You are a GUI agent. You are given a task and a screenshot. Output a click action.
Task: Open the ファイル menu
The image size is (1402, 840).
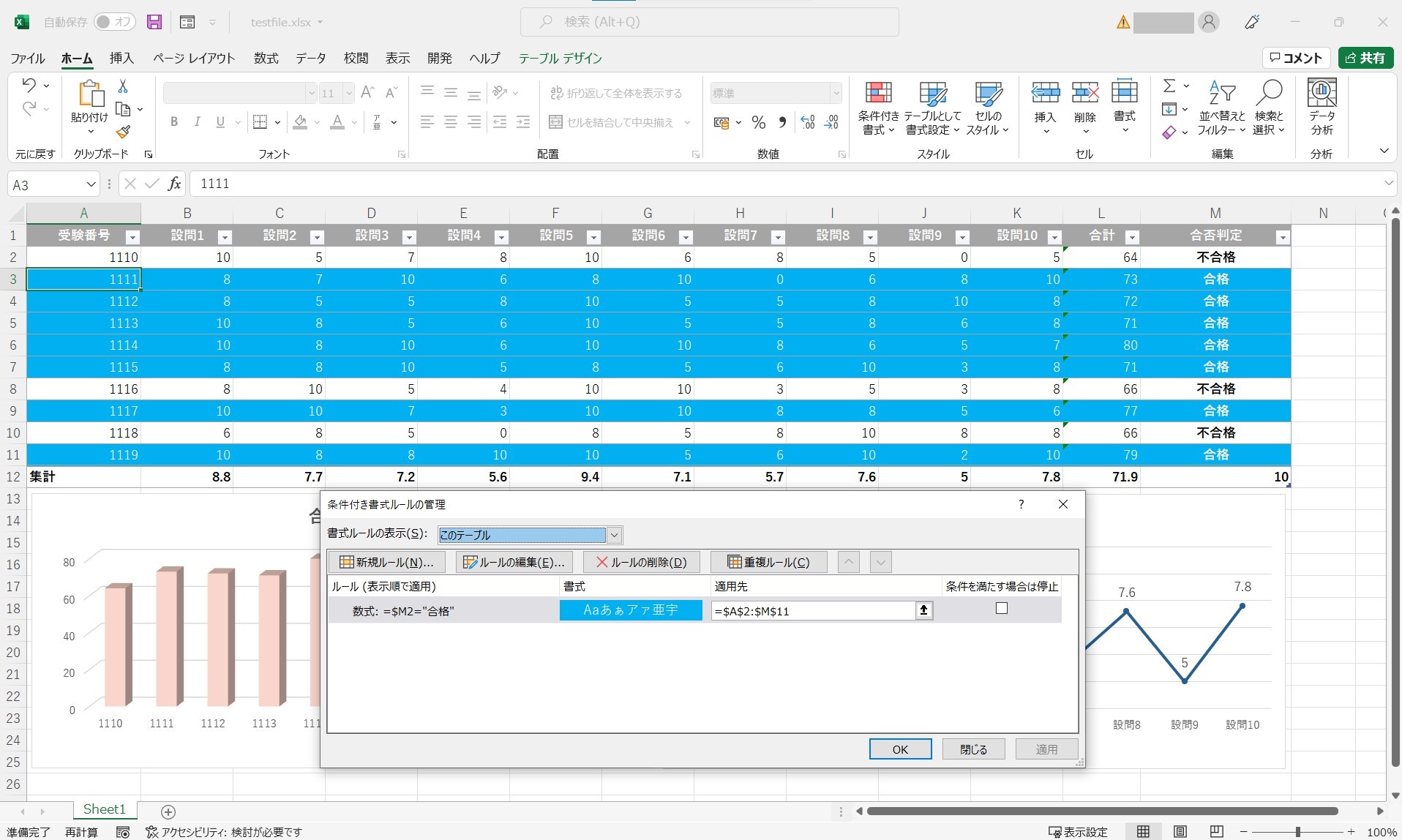click(x=28, y=58)
